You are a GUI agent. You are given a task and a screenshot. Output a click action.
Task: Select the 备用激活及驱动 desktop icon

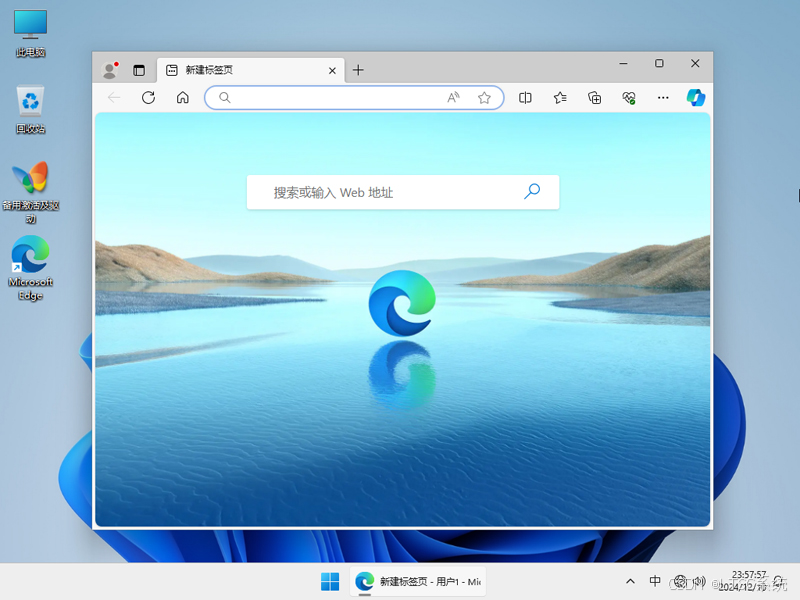(x=31, y=192)
